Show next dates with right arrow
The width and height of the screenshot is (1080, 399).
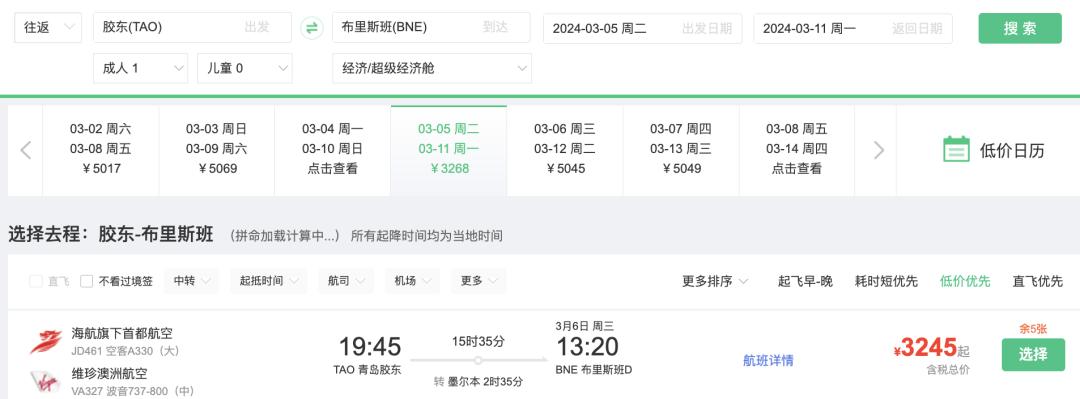pos(879,150)
